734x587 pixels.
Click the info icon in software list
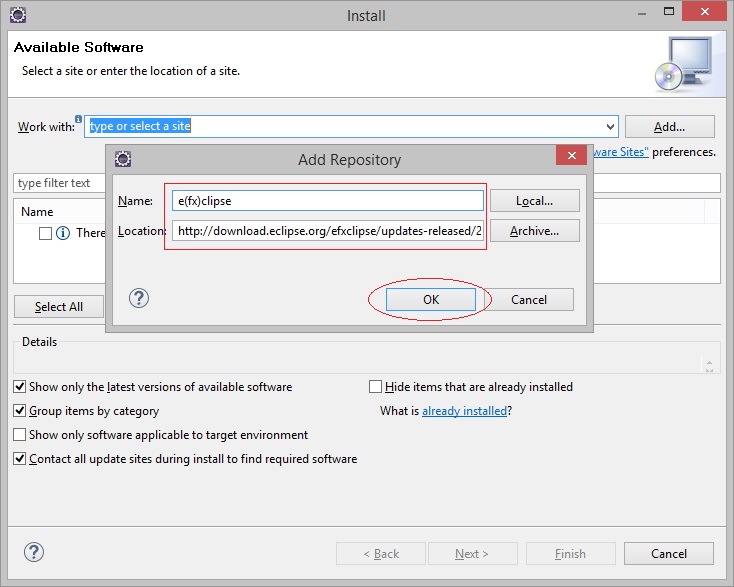pyautogui.click(x=63, y=233)
